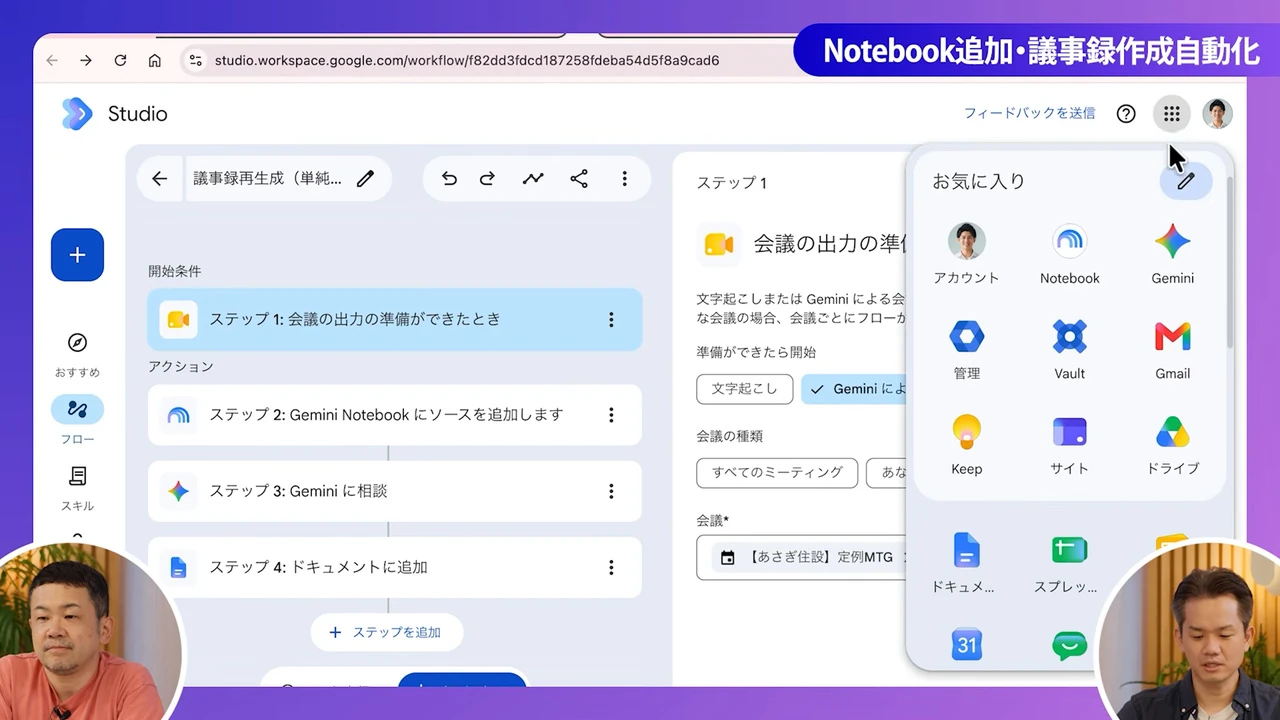Open options menu for ステップ 3
The height and width of the screenshot is (720, 1280).
pos(611,491)
